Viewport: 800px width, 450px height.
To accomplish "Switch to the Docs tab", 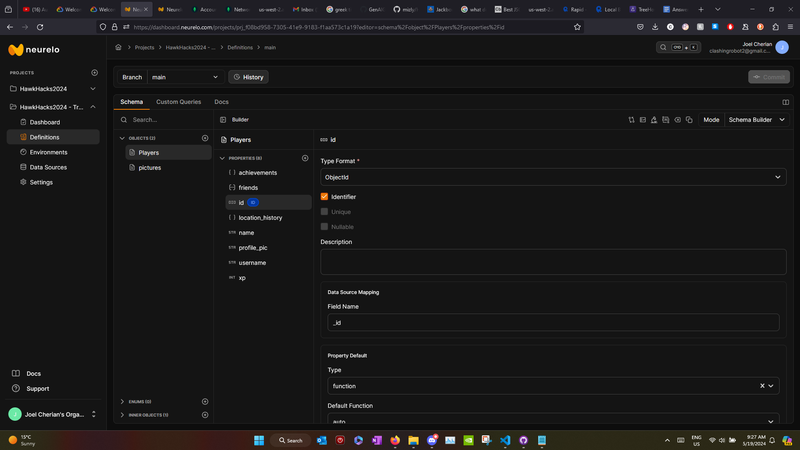I will click(221, 102).
